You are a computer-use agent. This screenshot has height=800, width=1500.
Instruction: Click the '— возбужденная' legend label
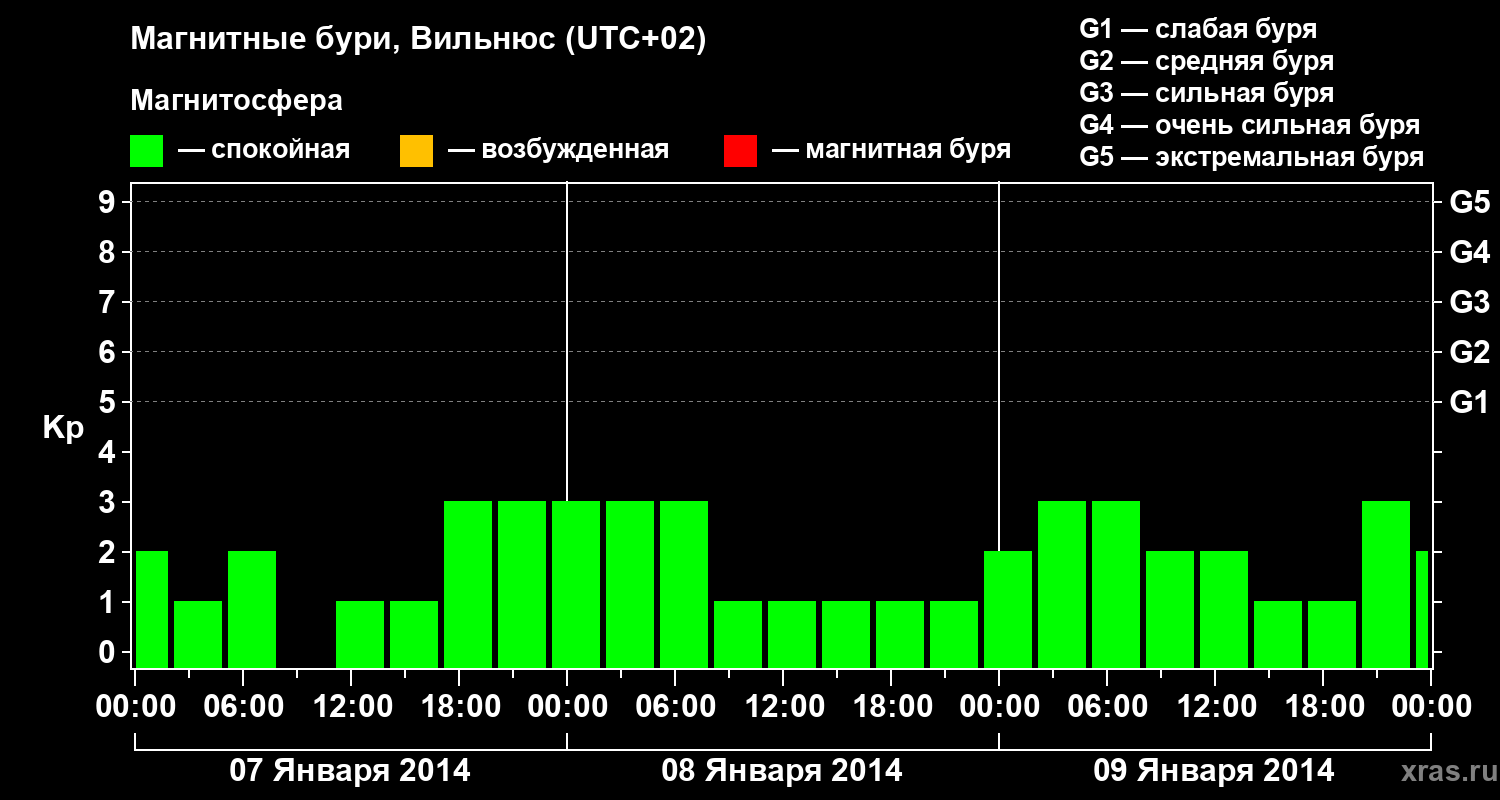click(x=558, y=151)
